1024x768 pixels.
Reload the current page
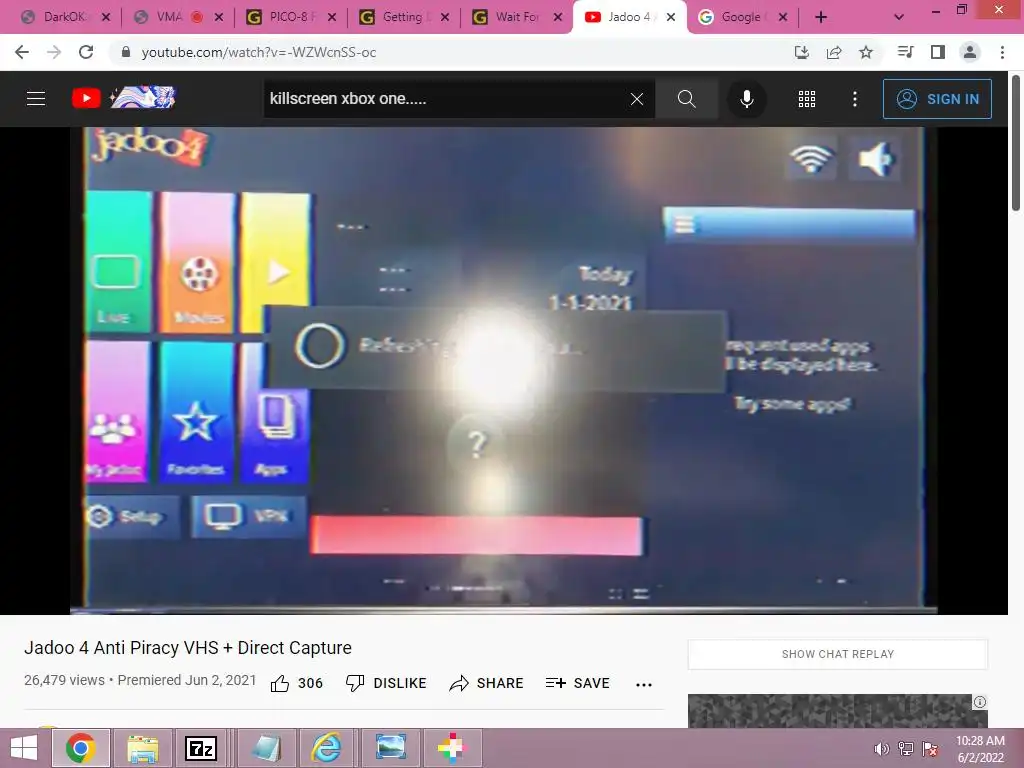coord(86,52)
